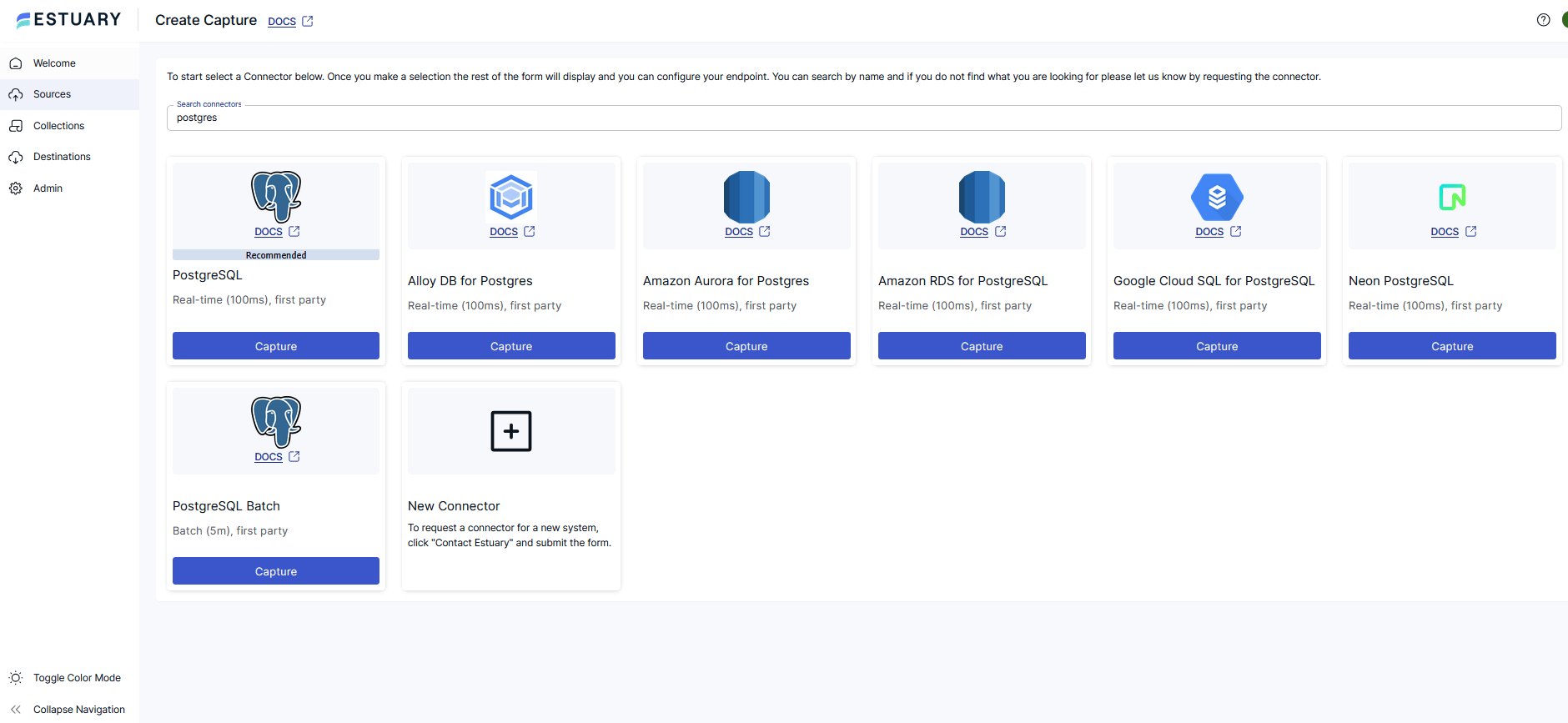
Task: Click Capture for Neon PostgreSQL
Action: point(1452,346)
